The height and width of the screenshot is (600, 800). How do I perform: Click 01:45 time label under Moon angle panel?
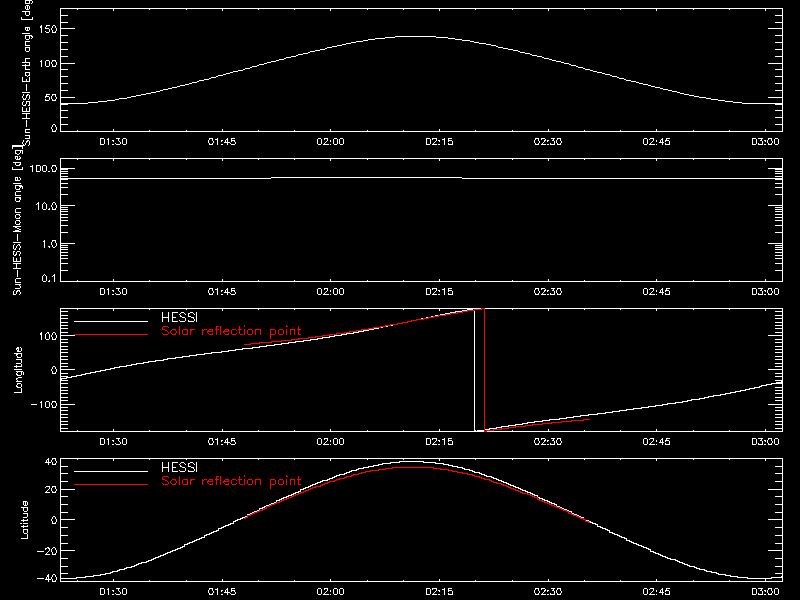pos(222,292)
